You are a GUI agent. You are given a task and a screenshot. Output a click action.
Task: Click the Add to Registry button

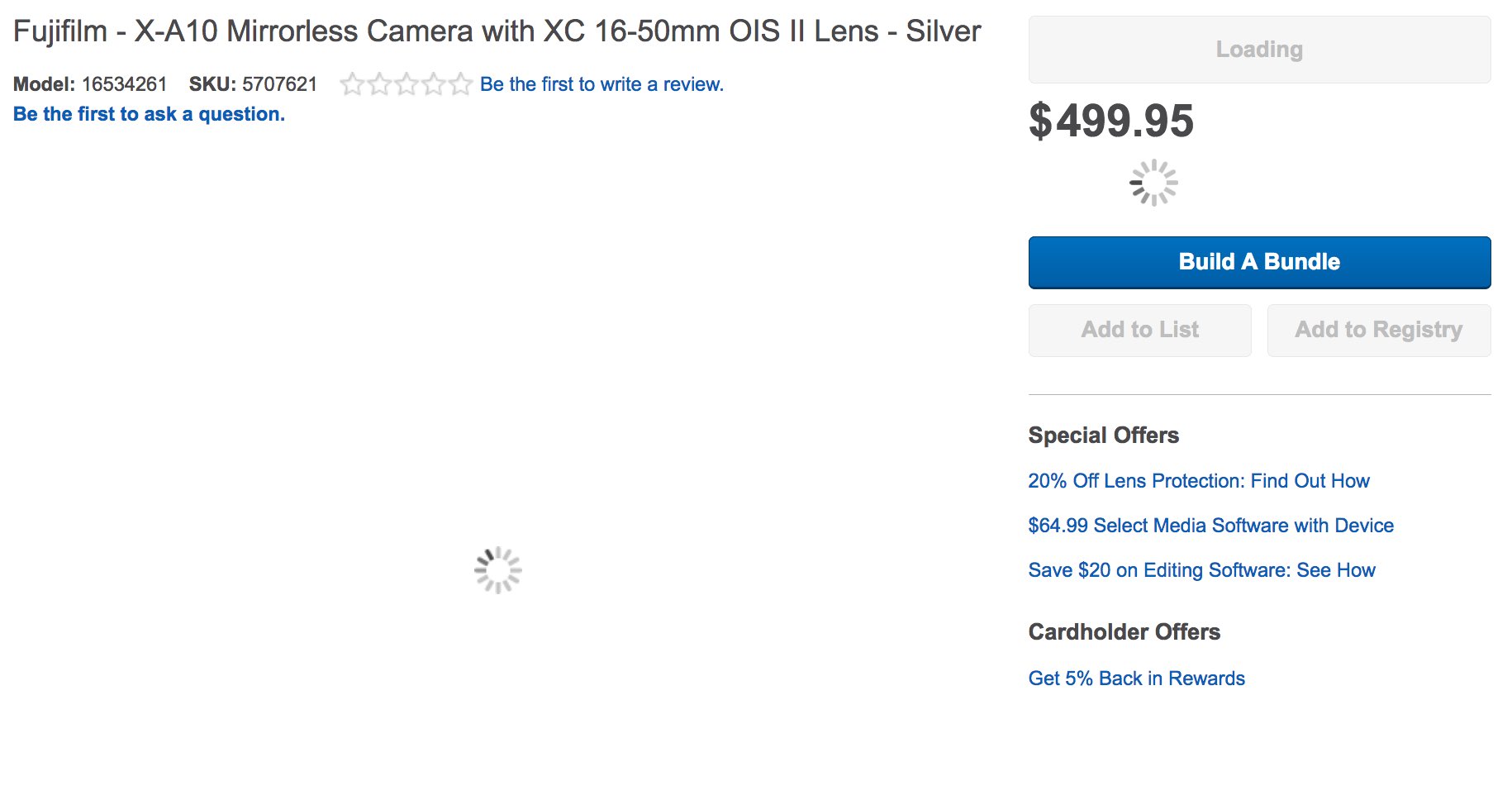click(1378, 330)
